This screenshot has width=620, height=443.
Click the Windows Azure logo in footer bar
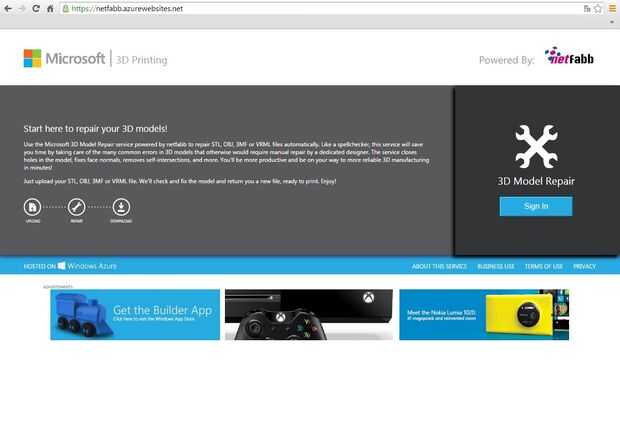pos(87,266)
